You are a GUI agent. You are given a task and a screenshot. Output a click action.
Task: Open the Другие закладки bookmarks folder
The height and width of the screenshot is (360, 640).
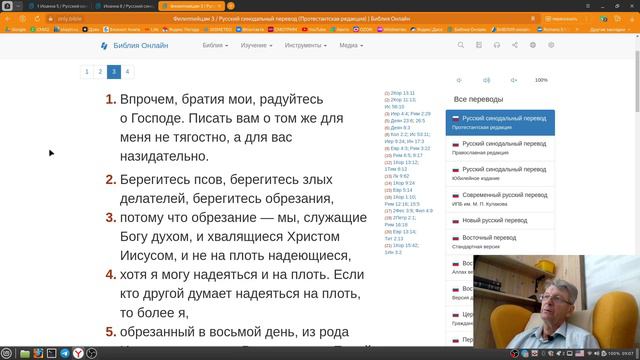610,29
